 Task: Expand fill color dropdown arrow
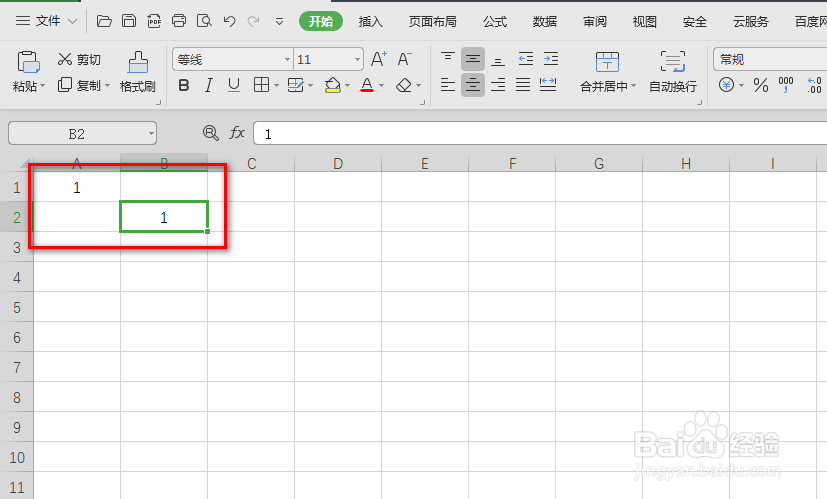click(x=347, y=85)
